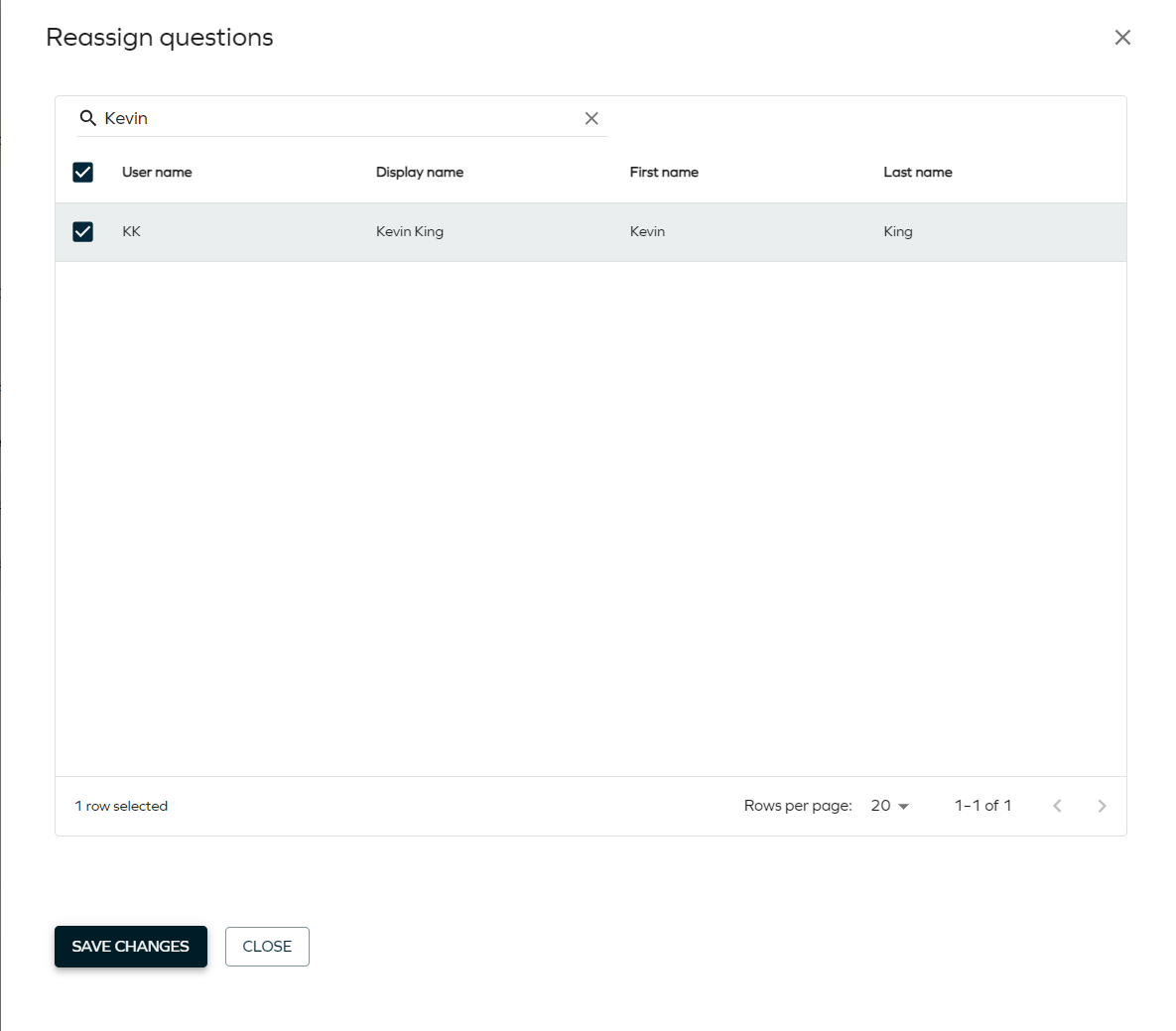This screenshot has height=1031, width=1176.
Task: Click the '1 row selected' status text
Action: point(121,806)
